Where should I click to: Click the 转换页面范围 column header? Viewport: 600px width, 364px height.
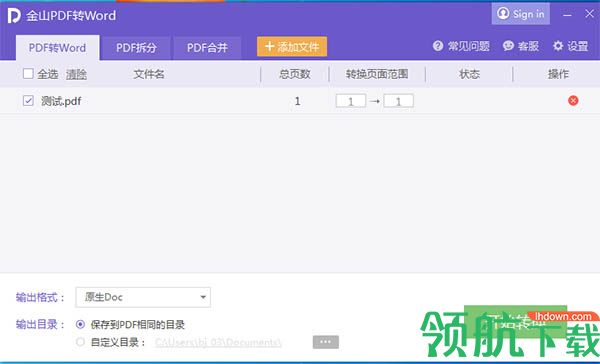tap(377, 74)
